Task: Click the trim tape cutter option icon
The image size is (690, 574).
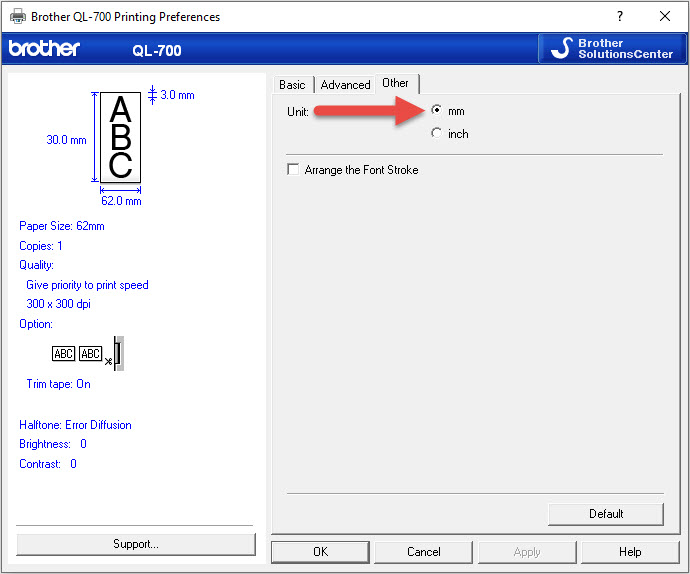Action: coord(88,354)
